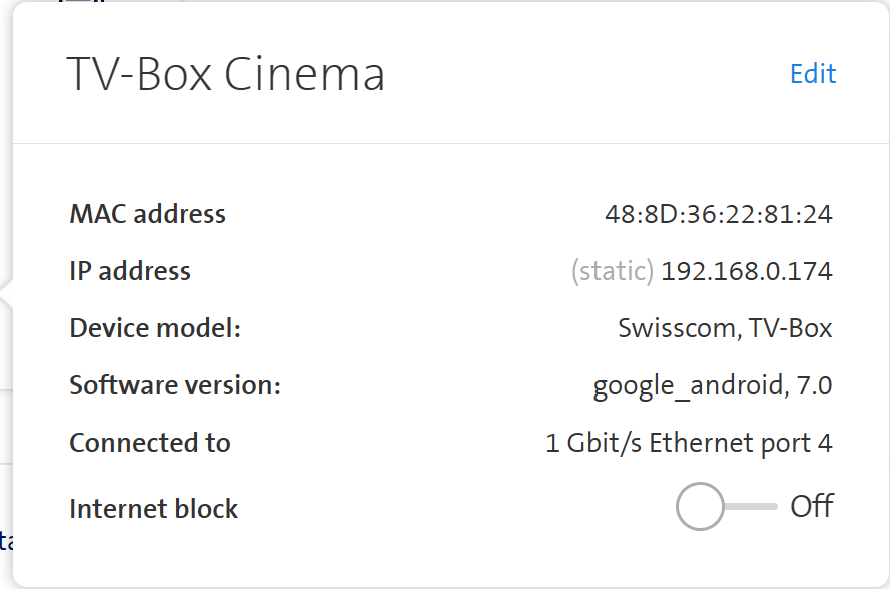Select the MAC value 48:8D:36:22:81:24
Viewport: 890px width, 589px height.
[x=718, y=214]
